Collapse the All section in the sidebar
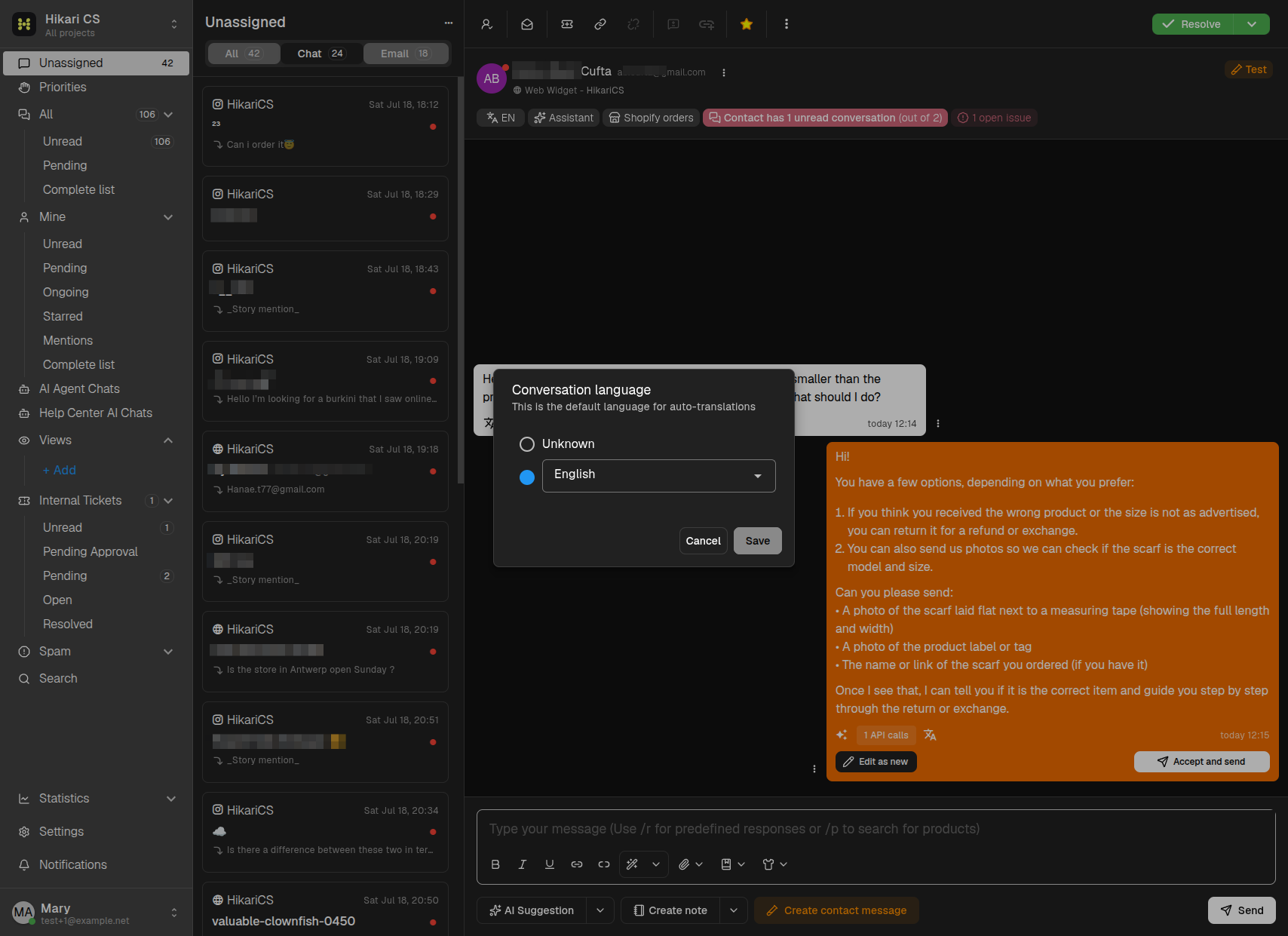The width and height of the screenshot is (1288, 936). [168, 115]
